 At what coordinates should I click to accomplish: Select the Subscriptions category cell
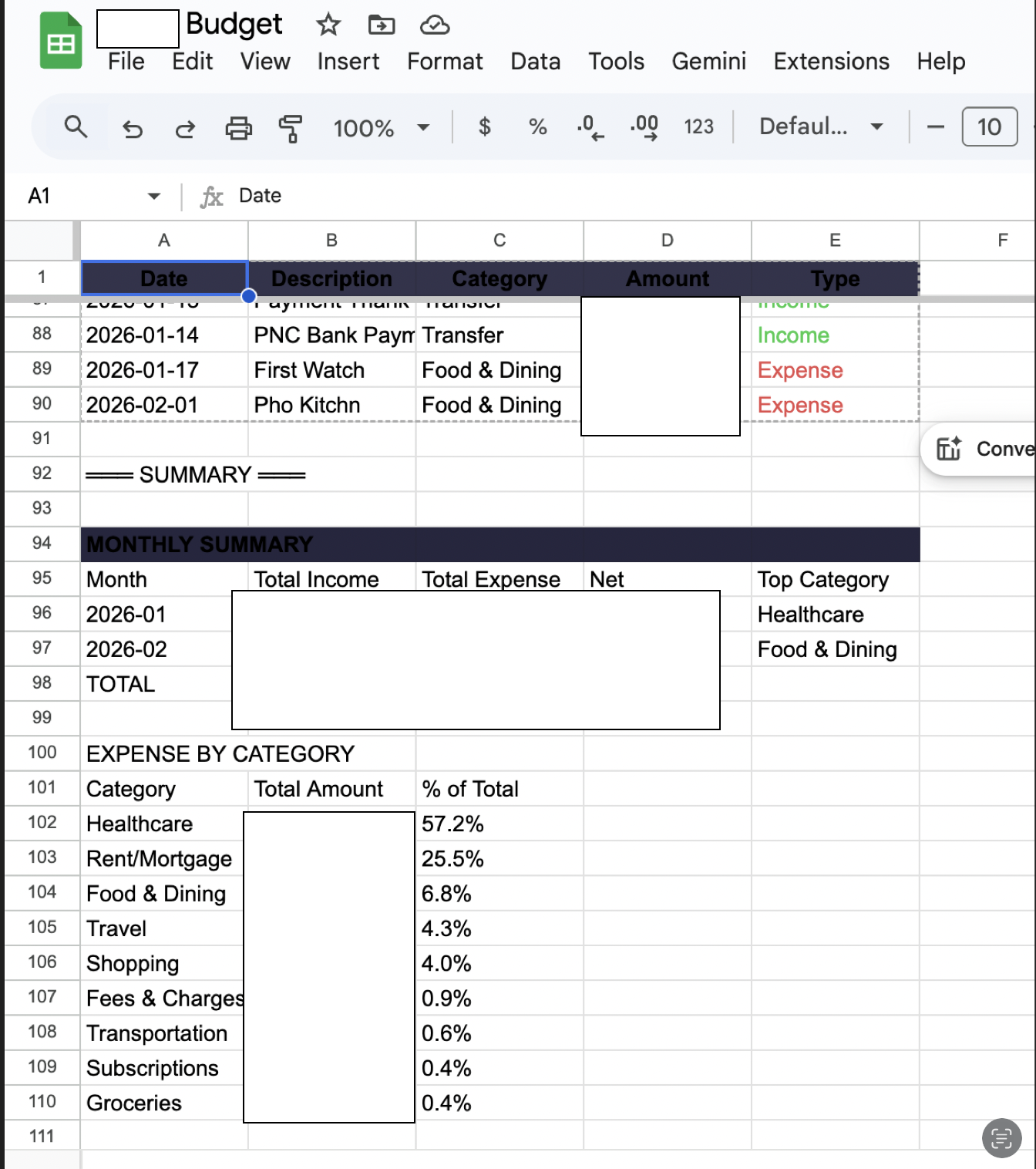[162, 1068]
